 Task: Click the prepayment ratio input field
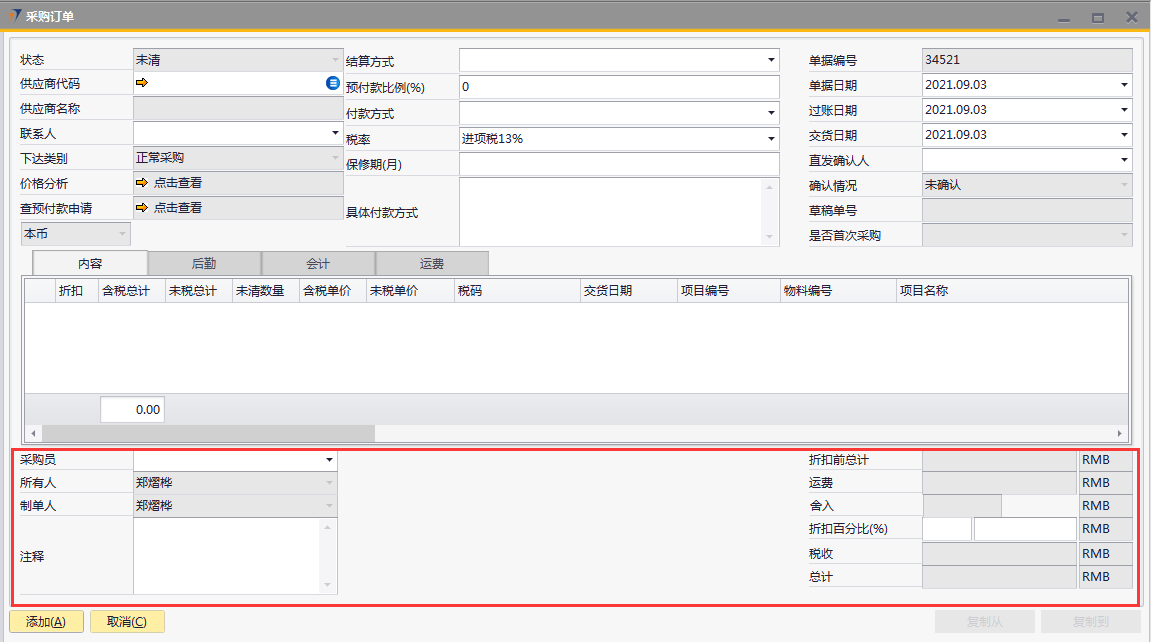pos(618,87)
